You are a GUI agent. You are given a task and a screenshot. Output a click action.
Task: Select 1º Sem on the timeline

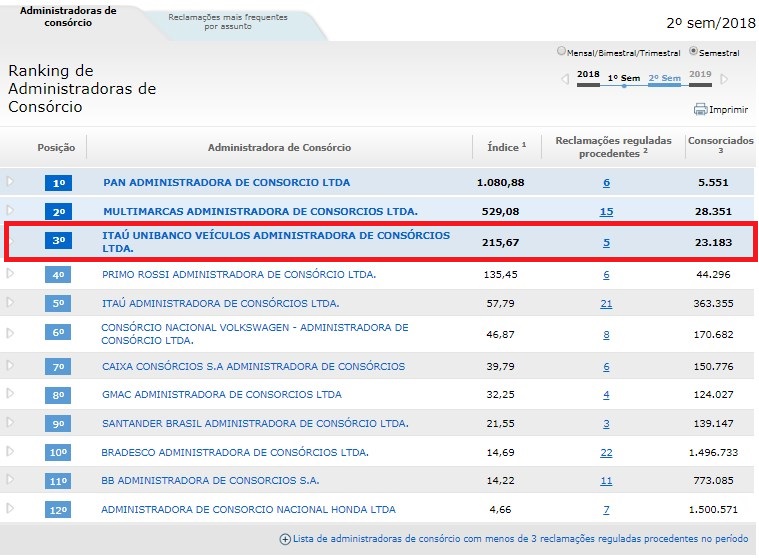point(623,78)
